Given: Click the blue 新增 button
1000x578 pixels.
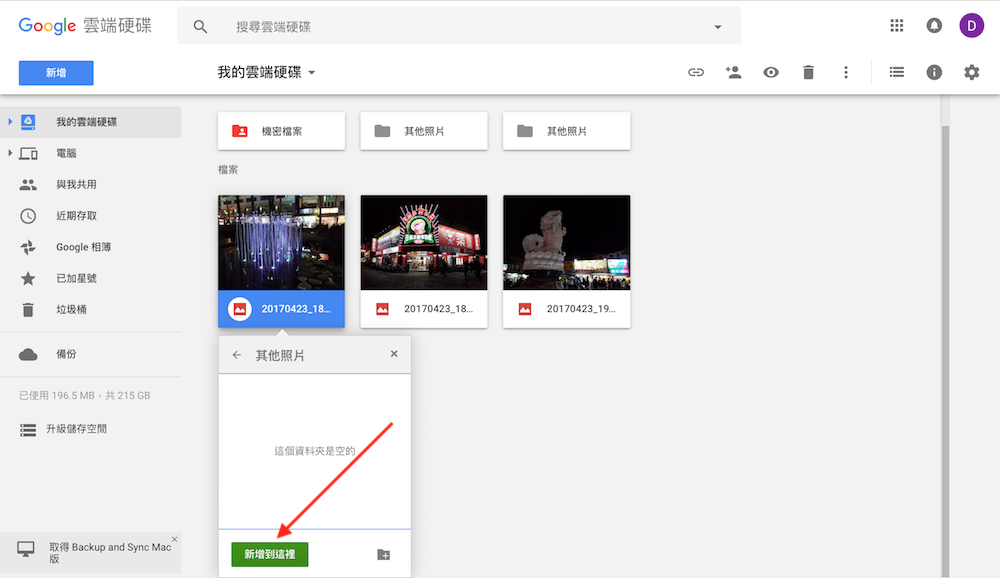Looking at the screenshot, I should pyautogui.click(x=56, y=72).
